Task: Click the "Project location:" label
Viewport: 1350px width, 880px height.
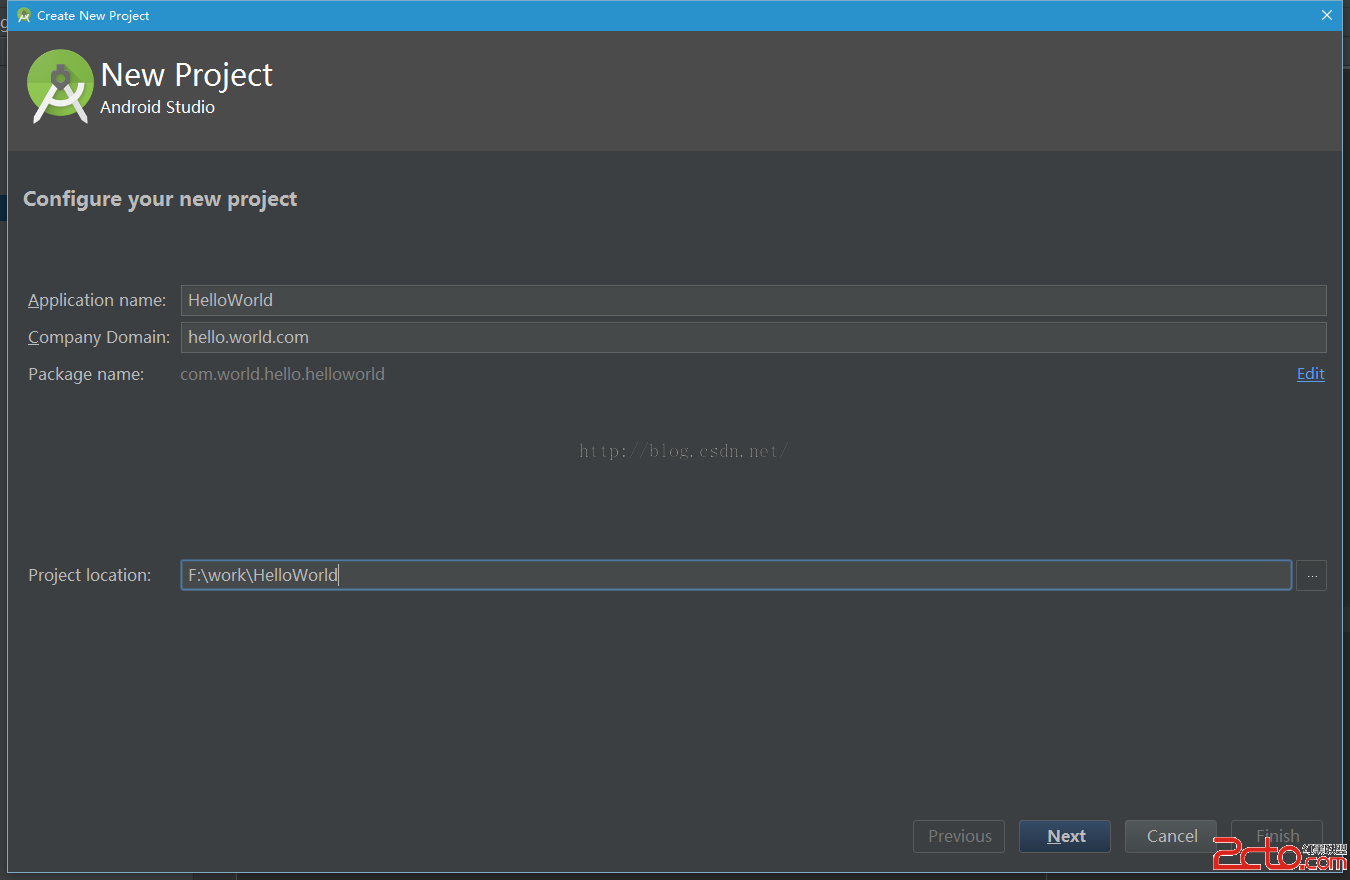Action: coord(89,575)
